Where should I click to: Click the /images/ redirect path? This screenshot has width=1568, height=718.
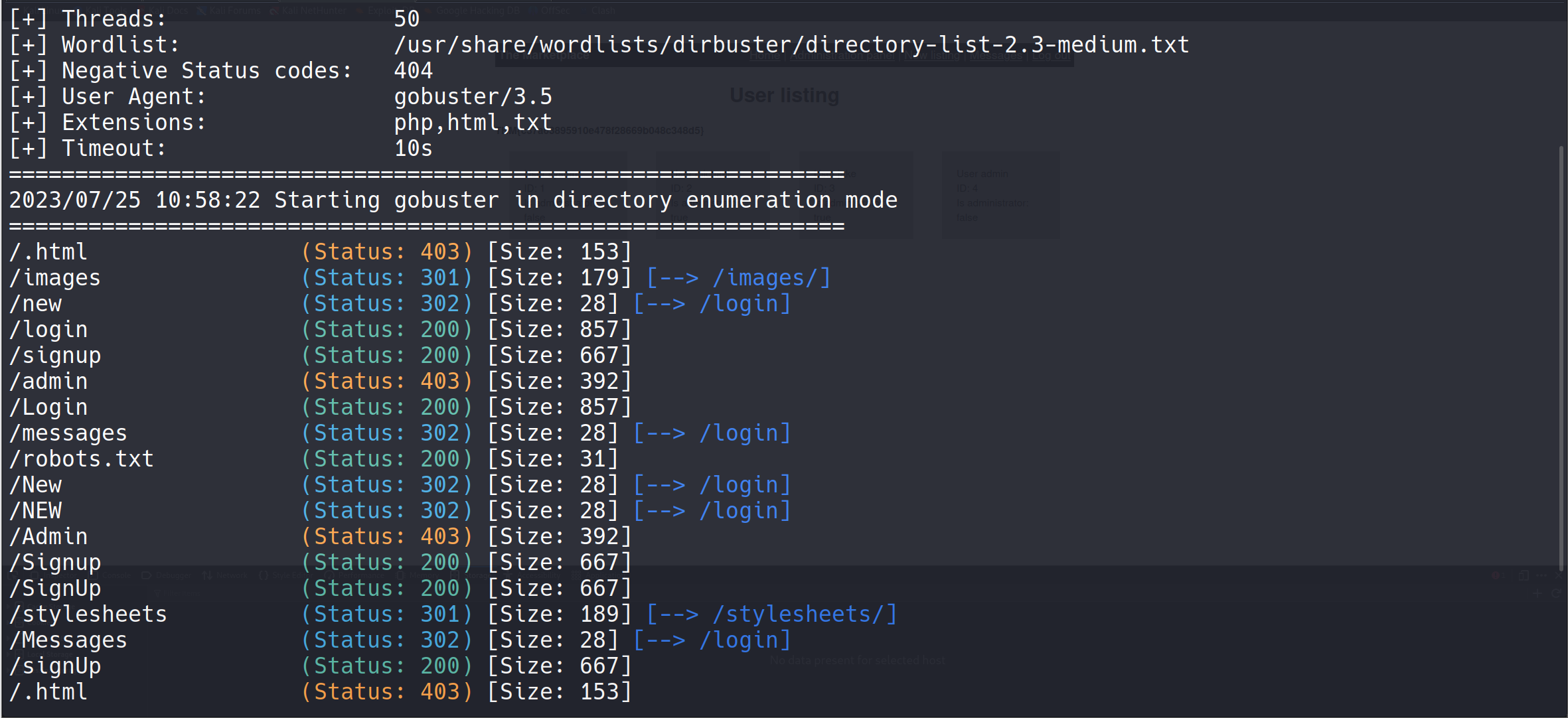[x=765, y=278]
